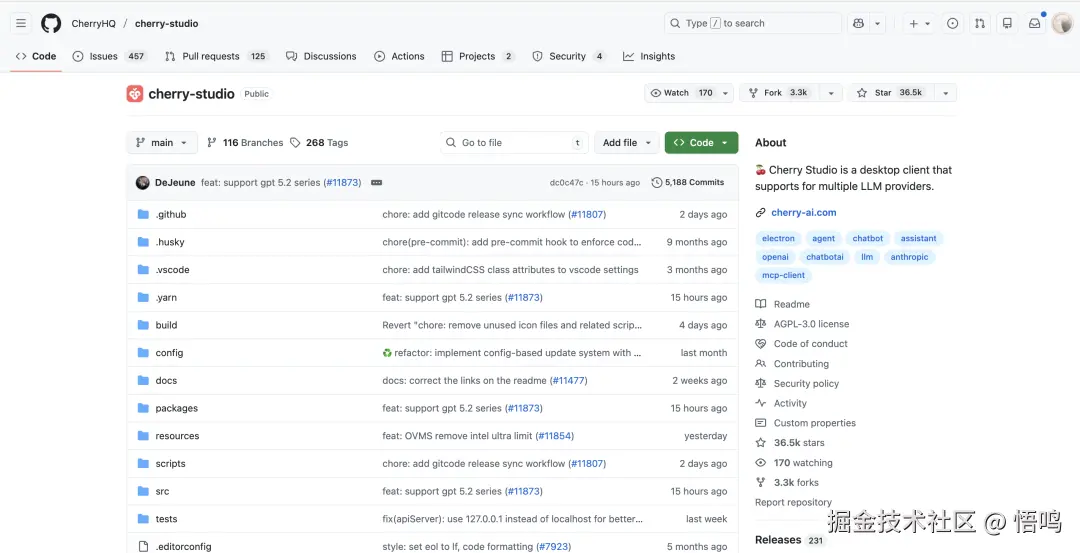
Task: Switch to the Actions tab
Action: coord(399,56)
